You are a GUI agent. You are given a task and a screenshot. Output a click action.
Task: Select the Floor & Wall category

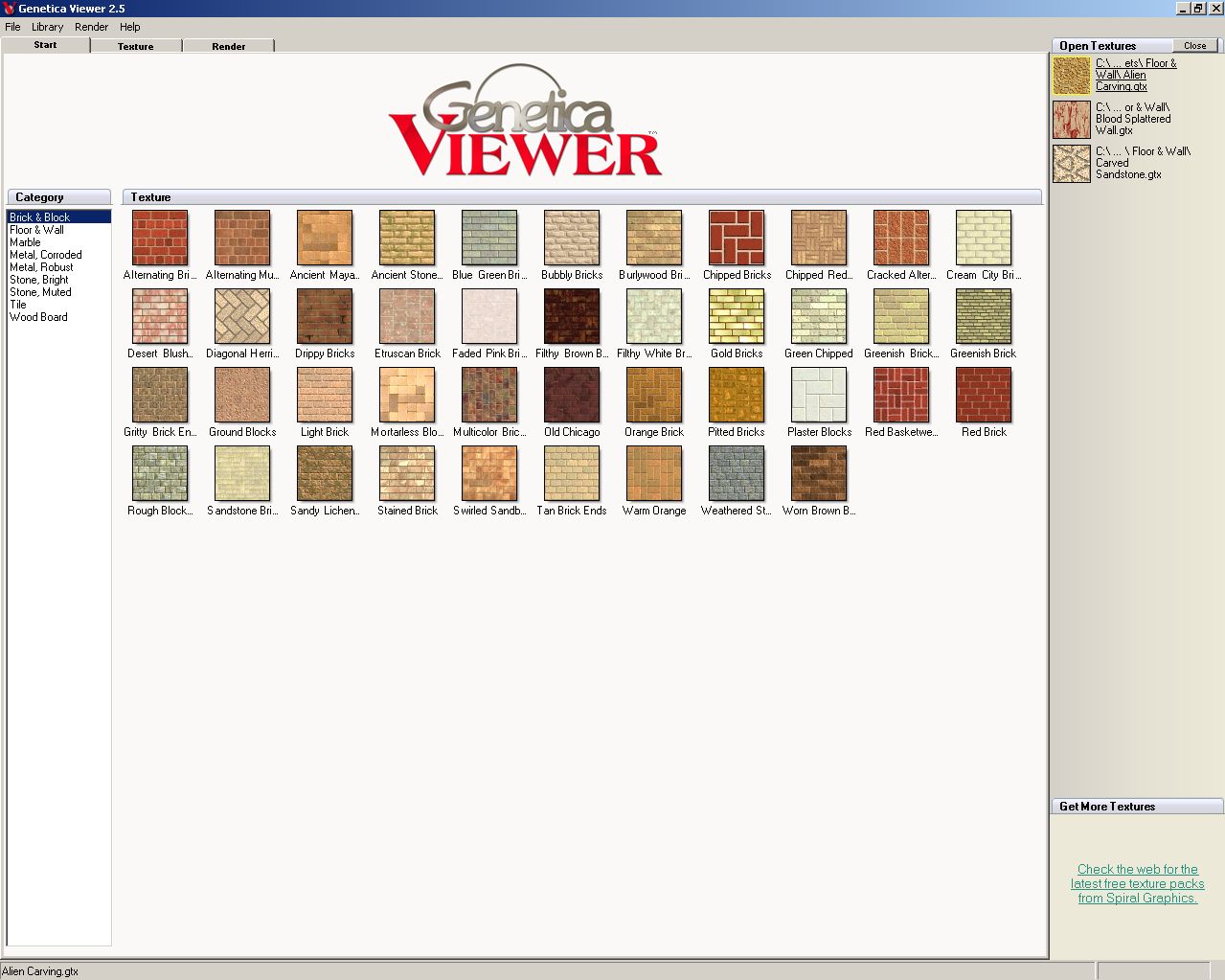[58, 230]
